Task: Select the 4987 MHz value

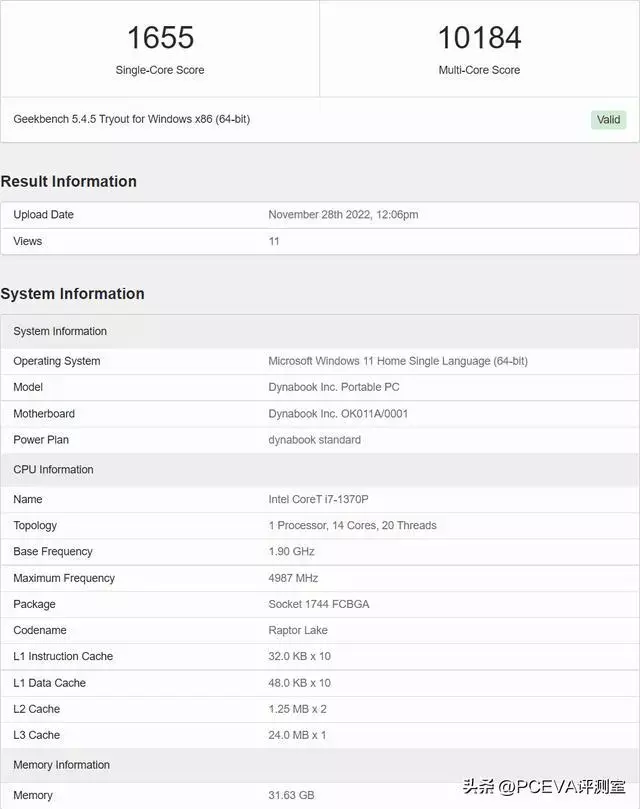Action: pyautogui.click(x=293, y=578)
